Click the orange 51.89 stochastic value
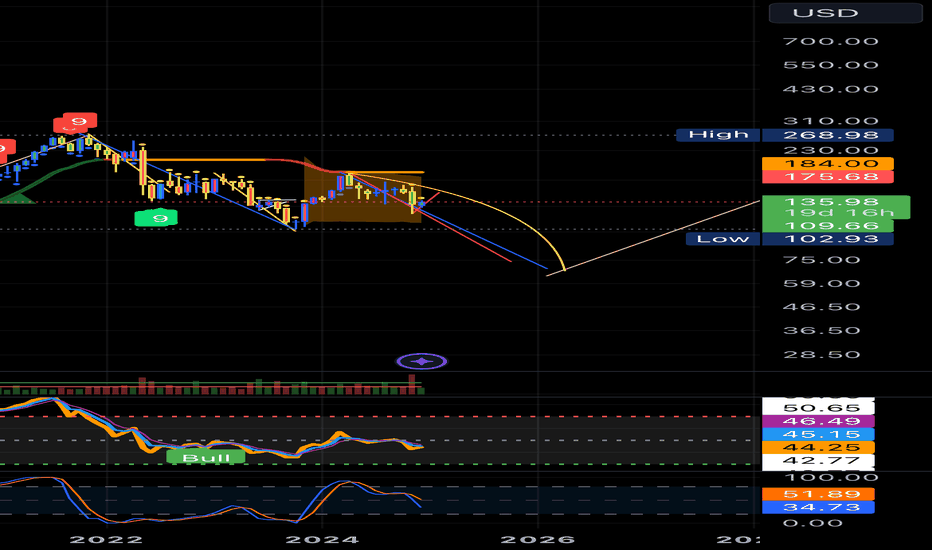This screenshot has width=932, height=550. point(818,494)
